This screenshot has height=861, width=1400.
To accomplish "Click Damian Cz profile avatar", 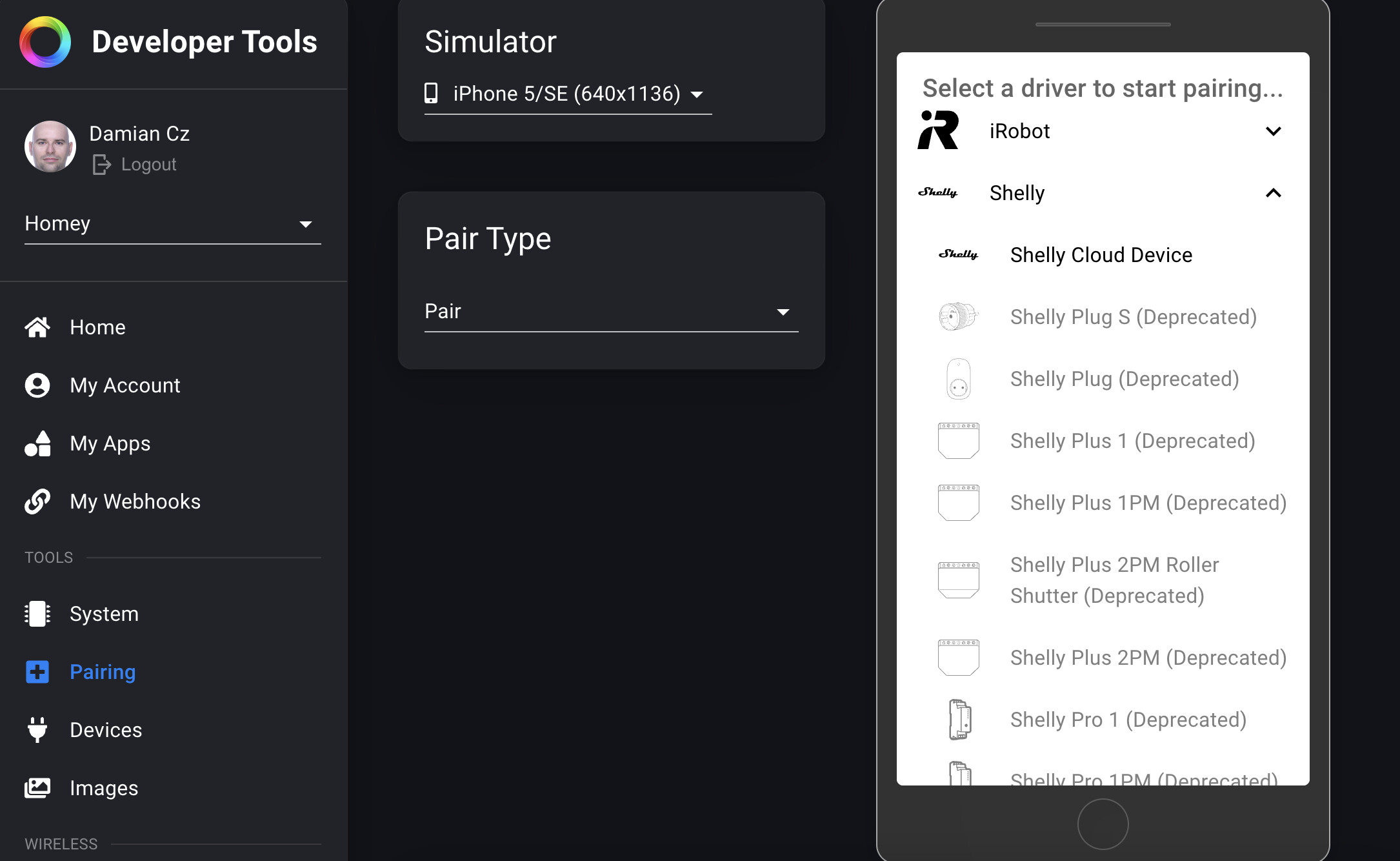I will pos(50,147).
